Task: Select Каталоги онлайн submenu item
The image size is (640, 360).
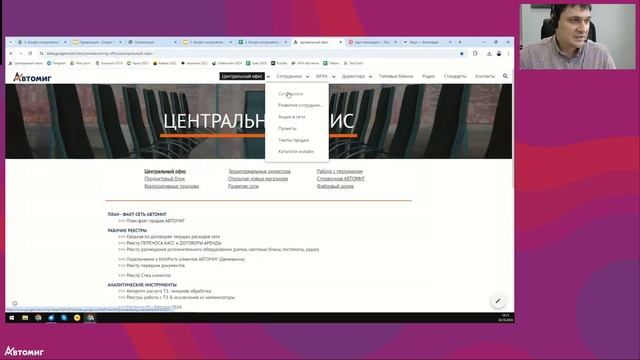Action: 296,151
